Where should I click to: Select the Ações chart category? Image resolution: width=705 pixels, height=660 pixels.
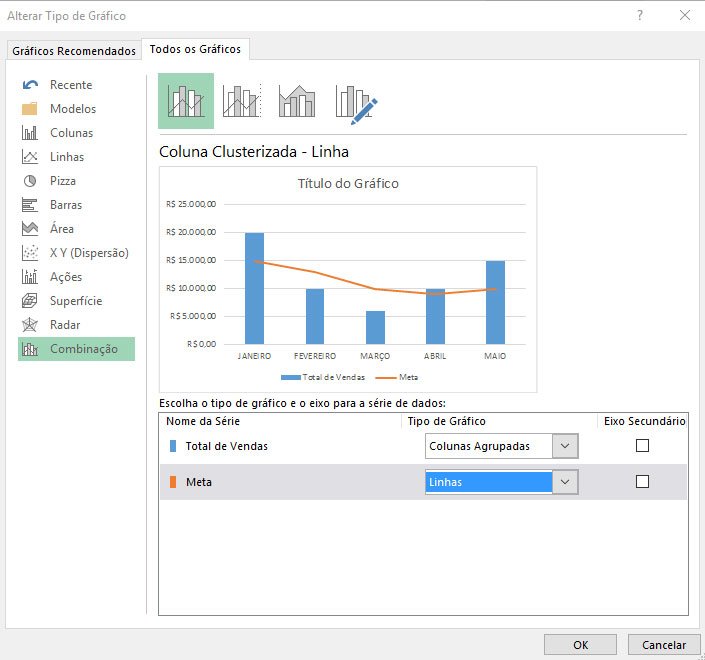(x=65, y=277)
